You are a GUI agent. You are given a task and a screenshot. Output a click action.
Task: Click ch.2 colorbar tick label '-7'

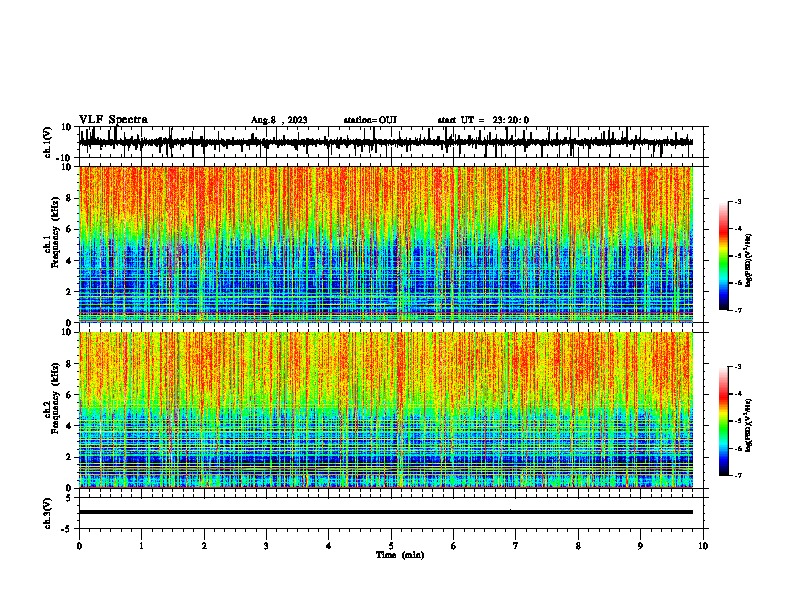pos(737,476)
